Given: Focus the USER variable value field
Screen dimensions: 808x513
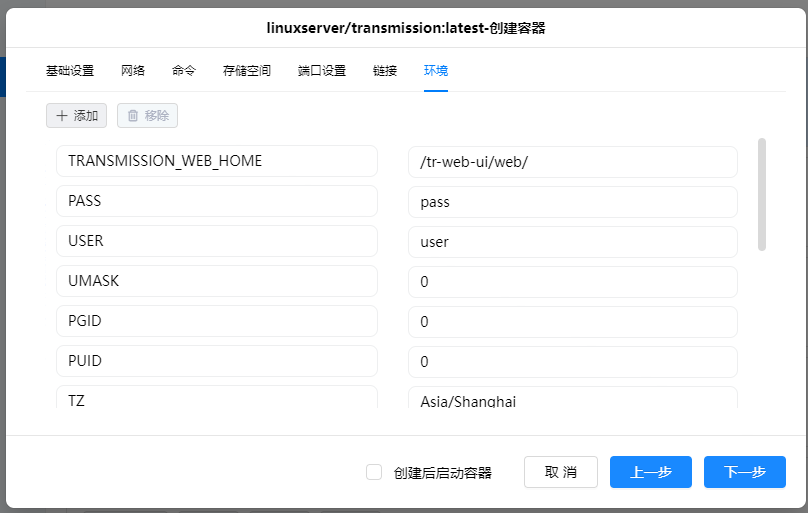Looking at the screenshot, I should tap(572, 242).
